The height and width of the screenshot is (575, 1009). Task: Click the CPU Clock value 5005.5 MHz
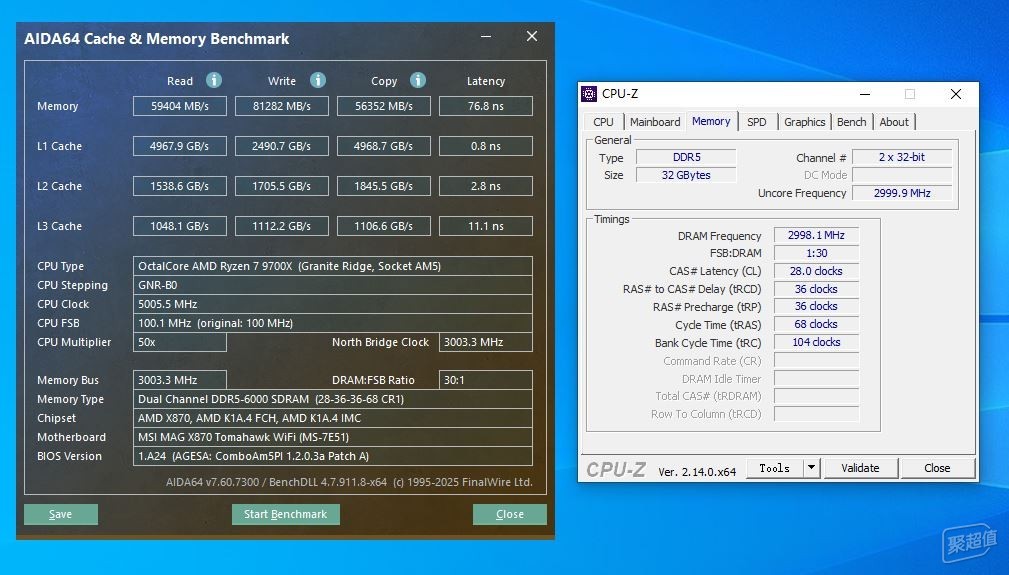[x=333, y=304]
